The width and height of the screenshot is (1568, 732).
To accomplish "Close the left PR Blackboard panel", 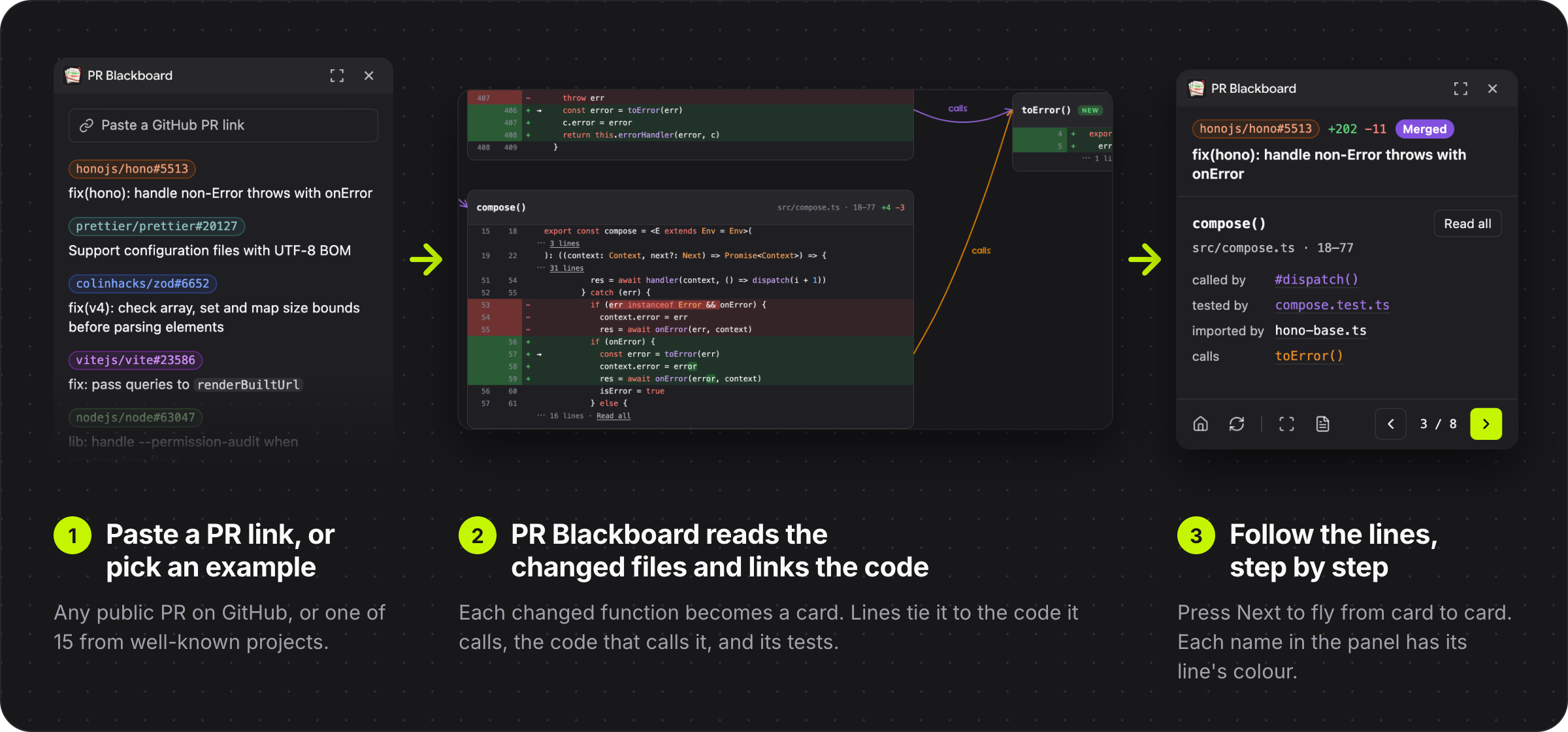I will [369, 76].
